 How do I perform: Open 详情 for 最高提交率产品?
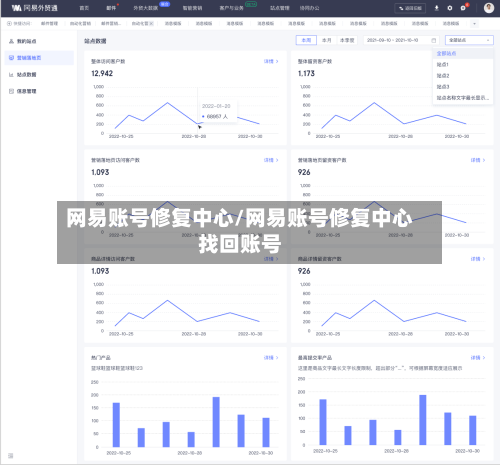(478, 358)
